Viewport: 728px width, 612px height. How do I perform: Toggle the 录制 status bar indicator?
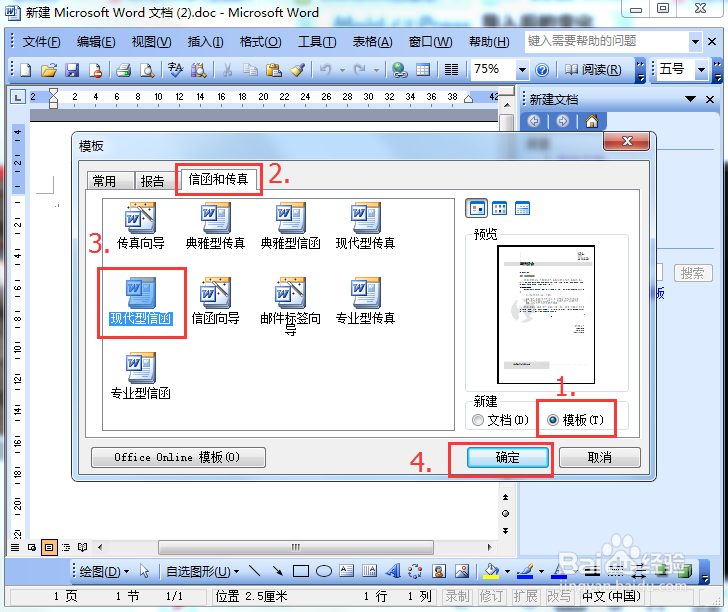[457, 596]
